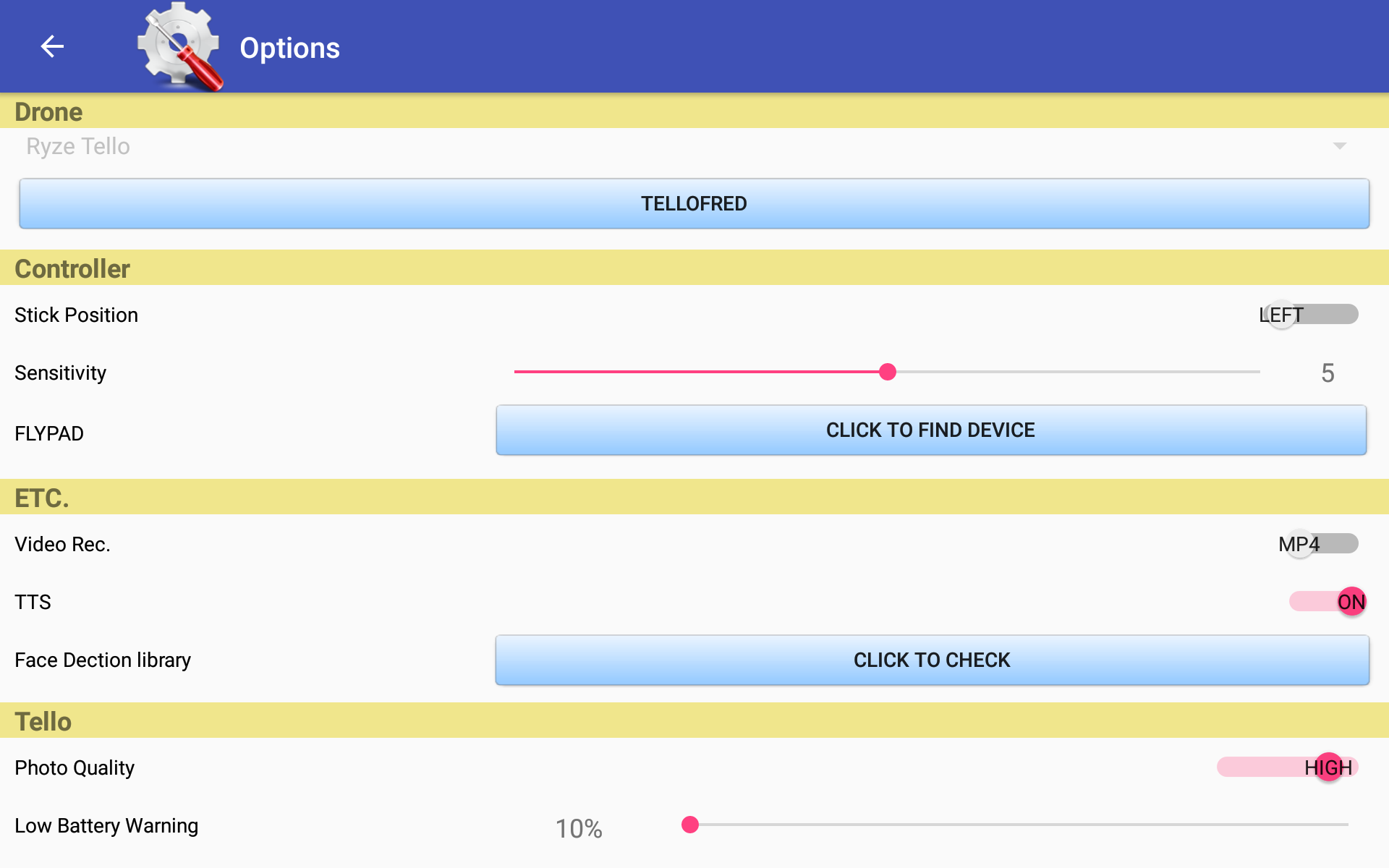Click the Options title text
Viewport: 1389px width, 868px height.
(x=289, y=48)
